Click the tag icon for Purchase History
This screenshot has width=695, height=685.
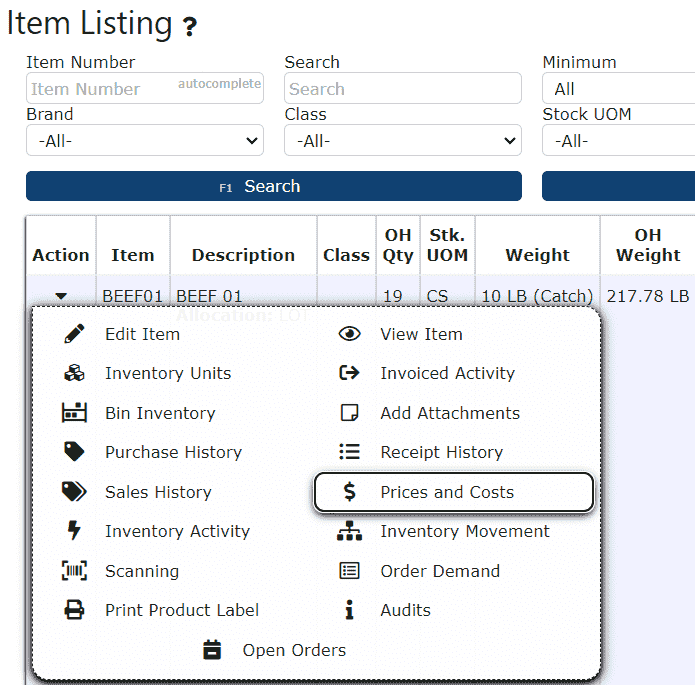click(74, 452)
